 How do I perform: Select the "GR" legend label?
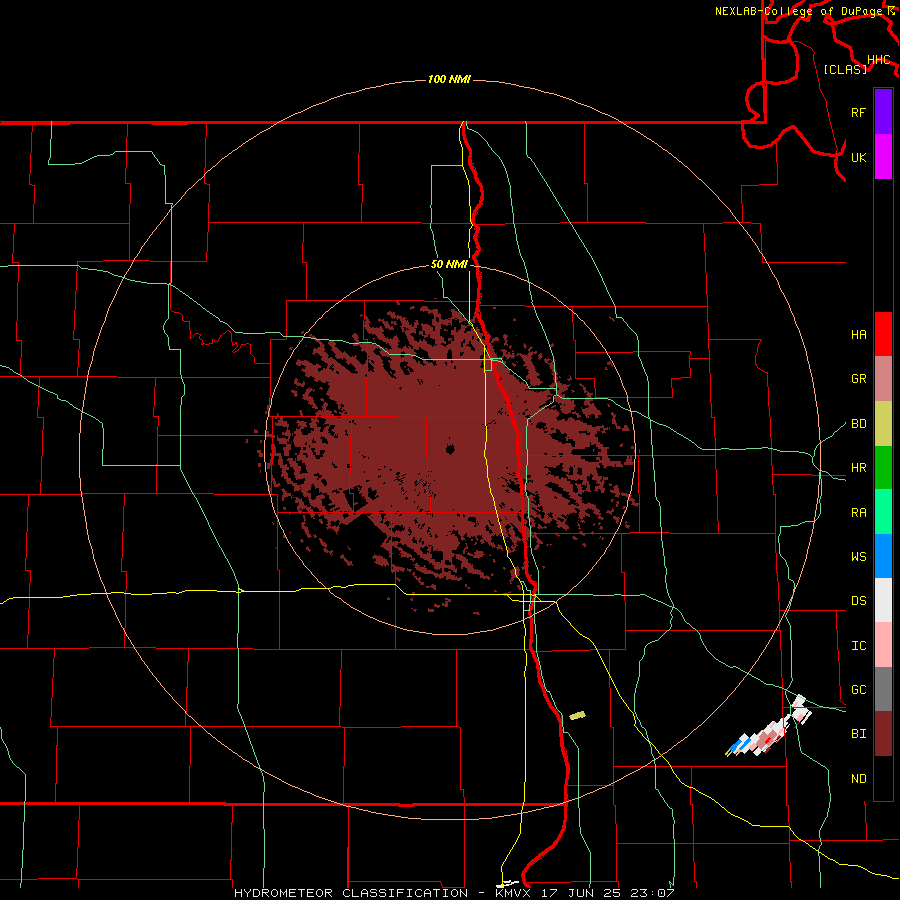(x=858, y=379)
